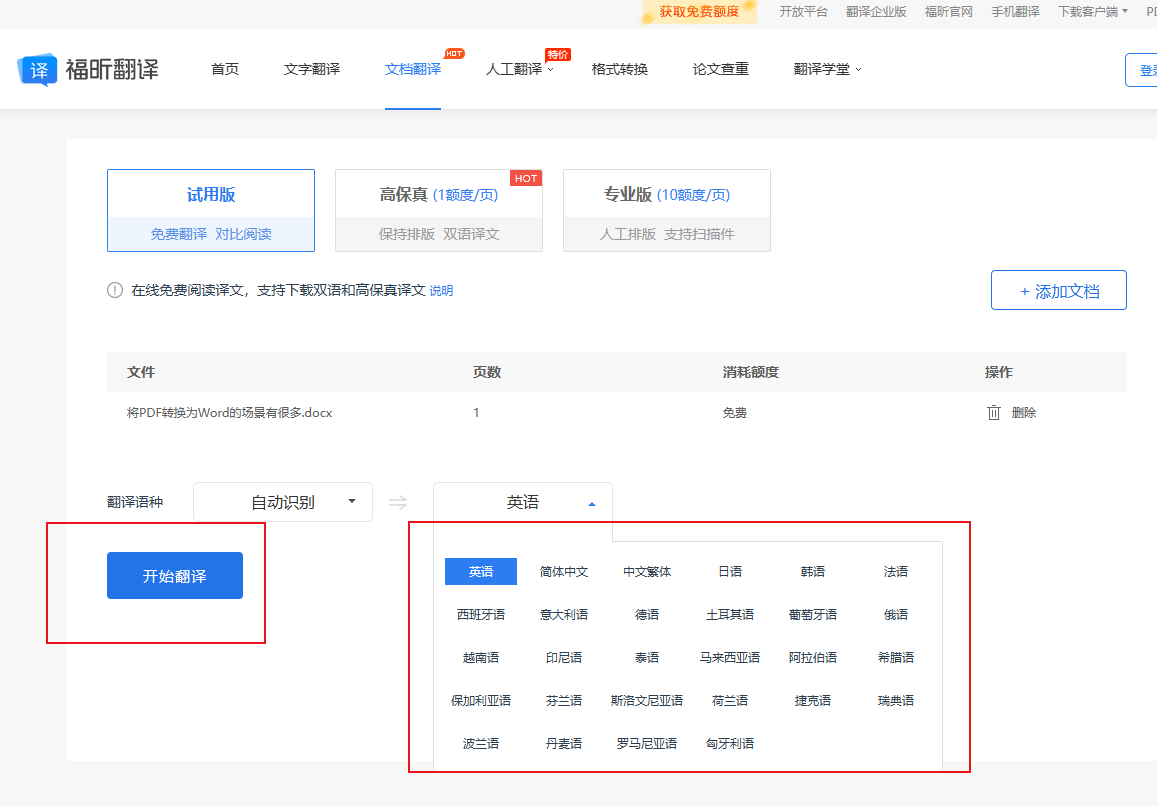
Task: Click file name 将PDF转换为Word的场景有很多.docx
Action: pos(229,413)
